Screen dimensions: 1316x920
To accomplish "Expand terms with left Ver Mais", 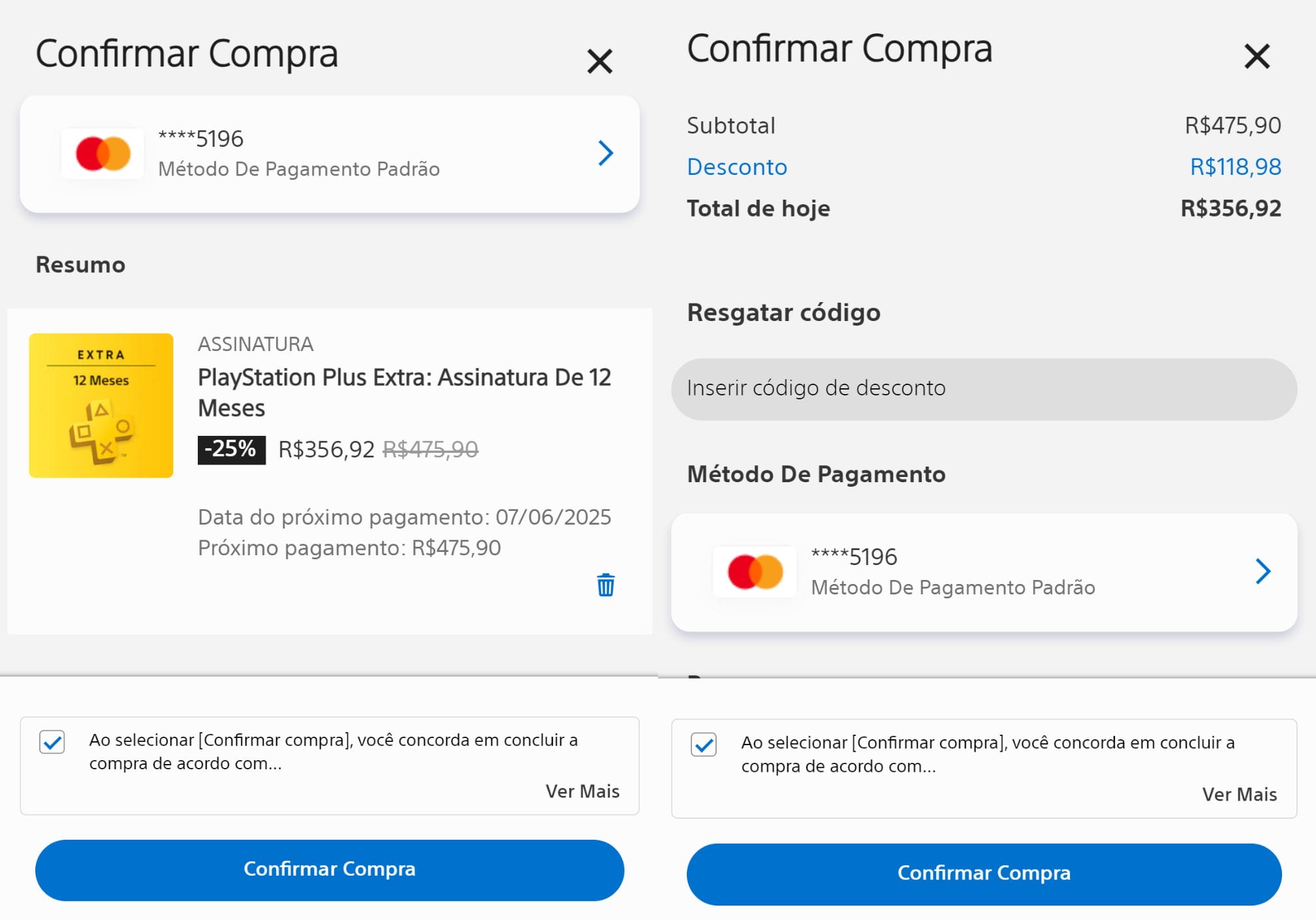I will 582,791.
